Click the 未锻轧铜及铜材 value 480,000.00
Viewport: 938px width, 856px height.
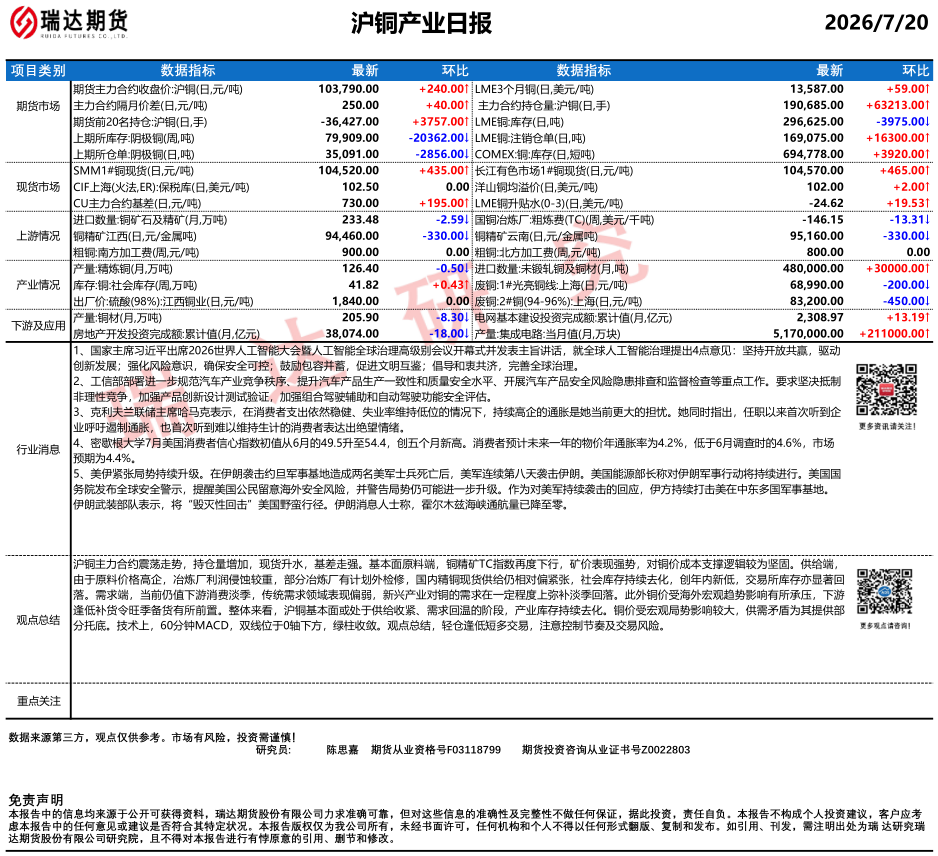click(814, 269)
